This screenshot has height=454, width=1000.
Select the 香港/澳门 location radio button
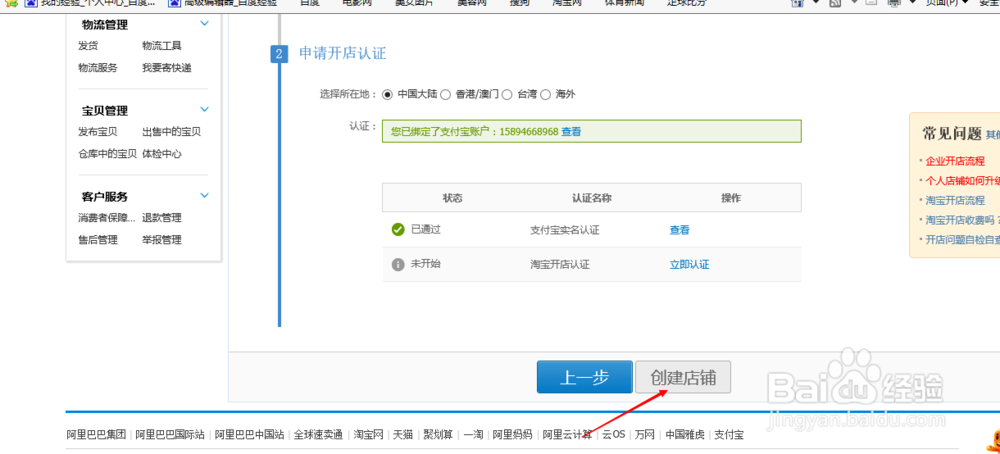pyautogui.click(x=445, y=94)
